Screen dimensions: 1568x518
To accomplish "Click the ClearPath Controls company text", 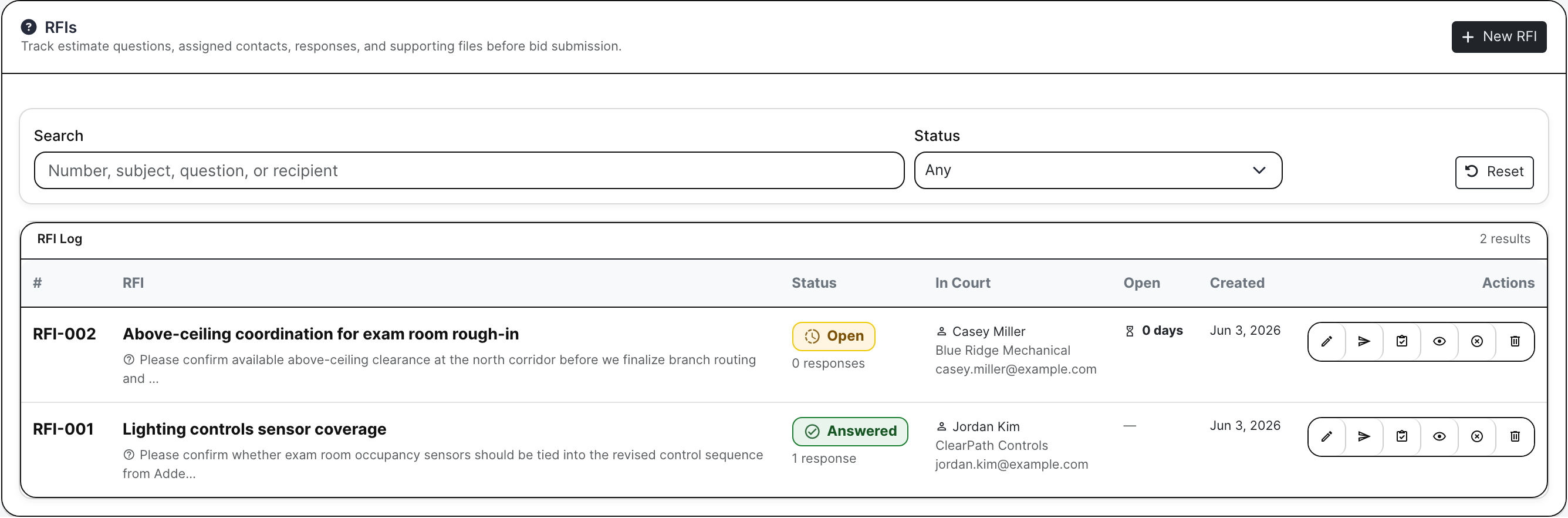I will tap(992, 446).
